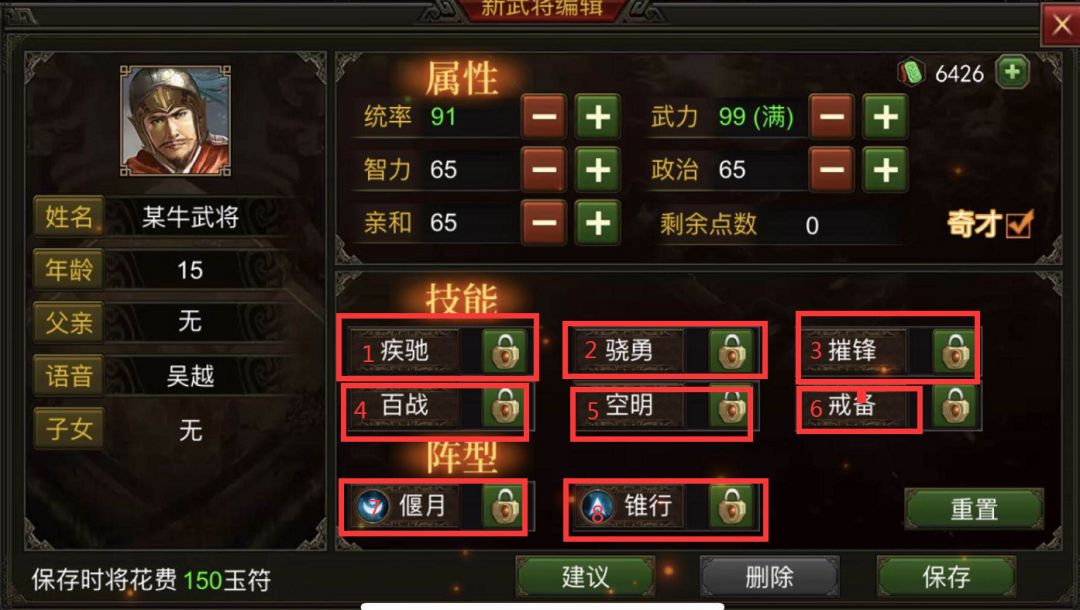Increase 智力 using the plus button
The height and width of the screenshot is (610, 1080).
coord(597,169)
